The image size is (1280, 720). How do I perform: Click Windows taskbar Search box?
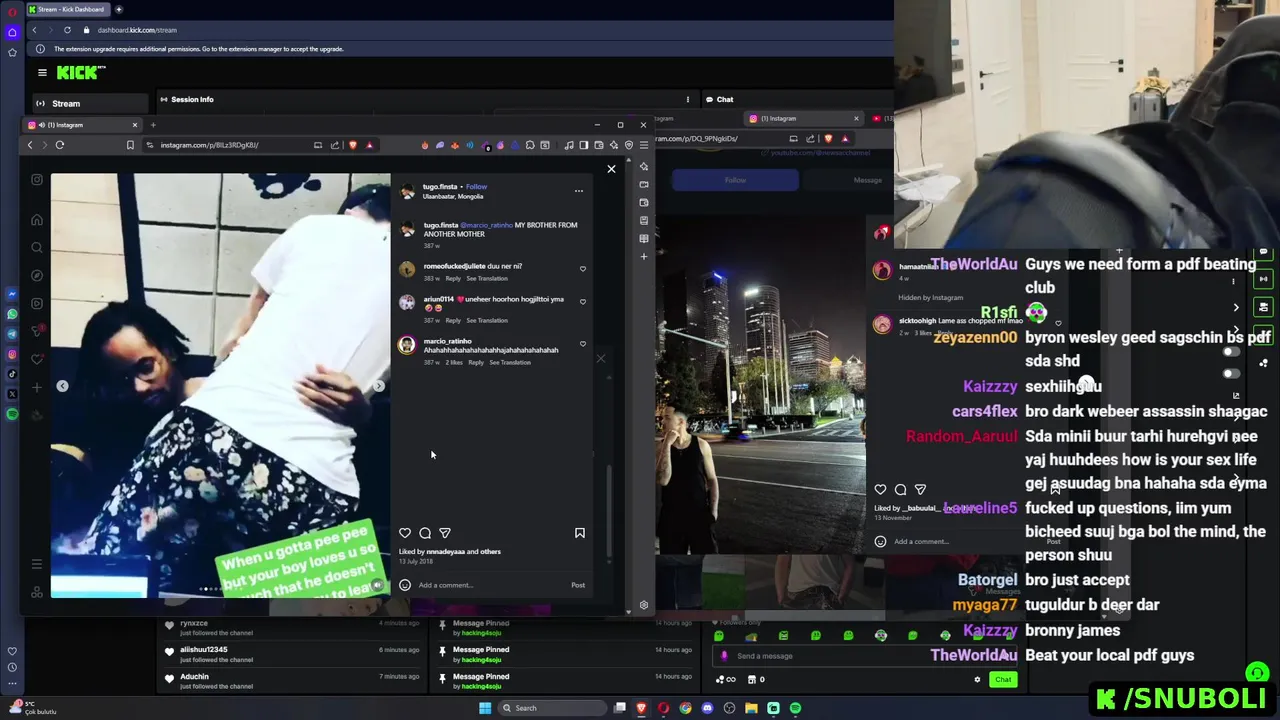[553, 708]
